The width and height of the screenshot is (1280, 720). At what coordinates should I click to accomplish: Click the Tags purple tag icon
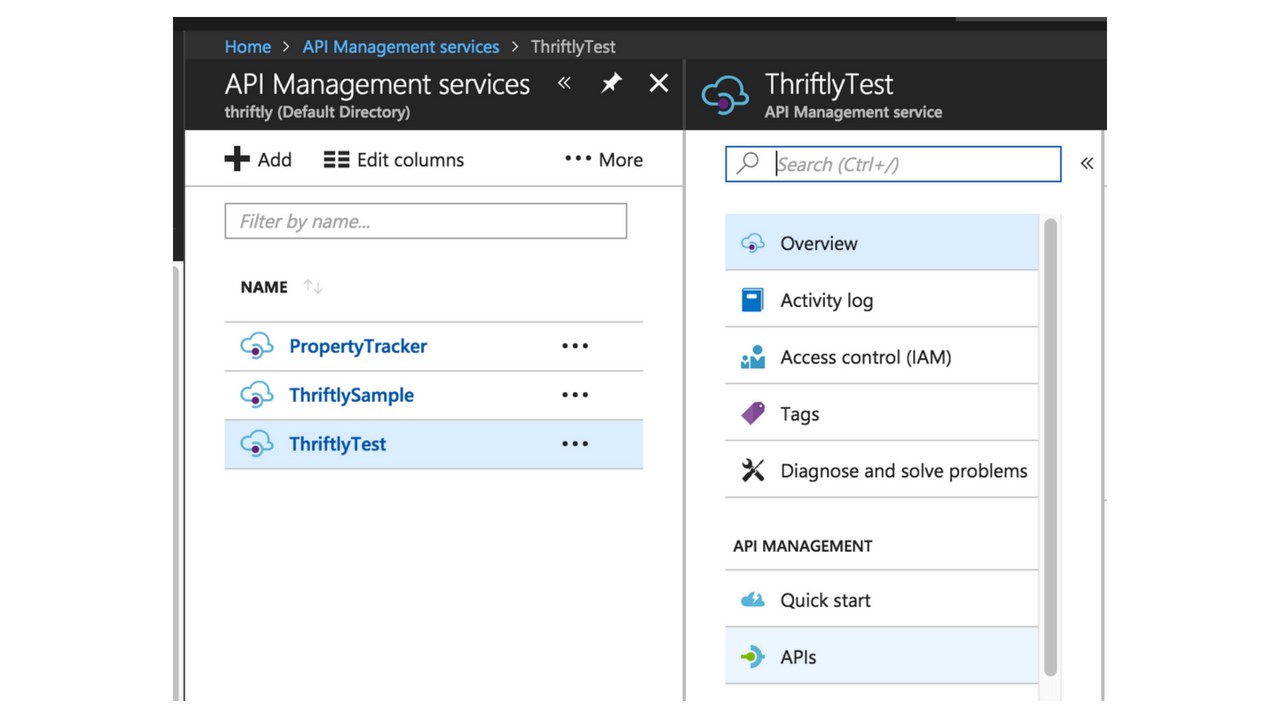point(753,413)
